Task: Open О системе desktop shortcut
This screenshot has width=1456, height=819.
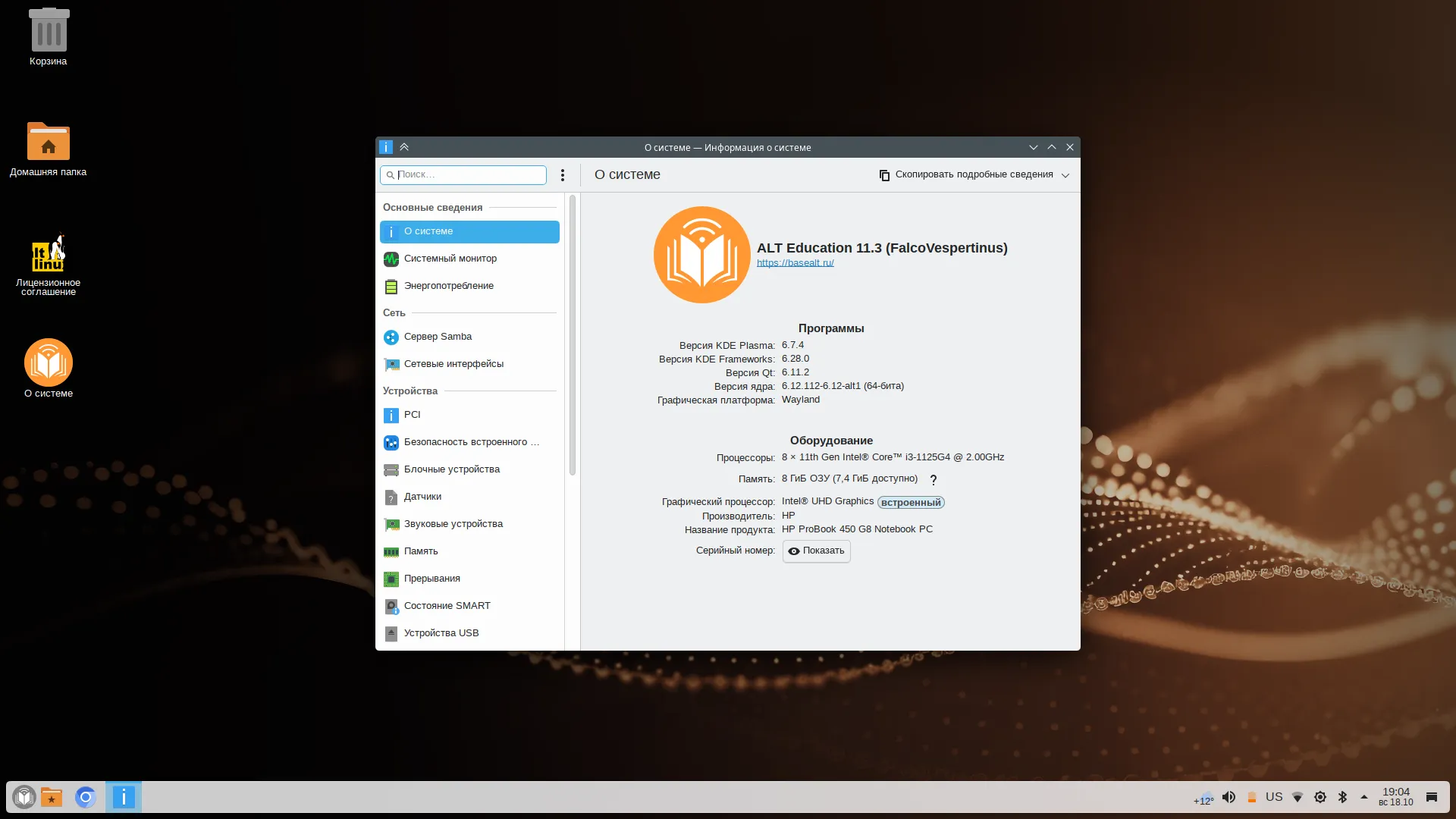Action: coord(49,369)
